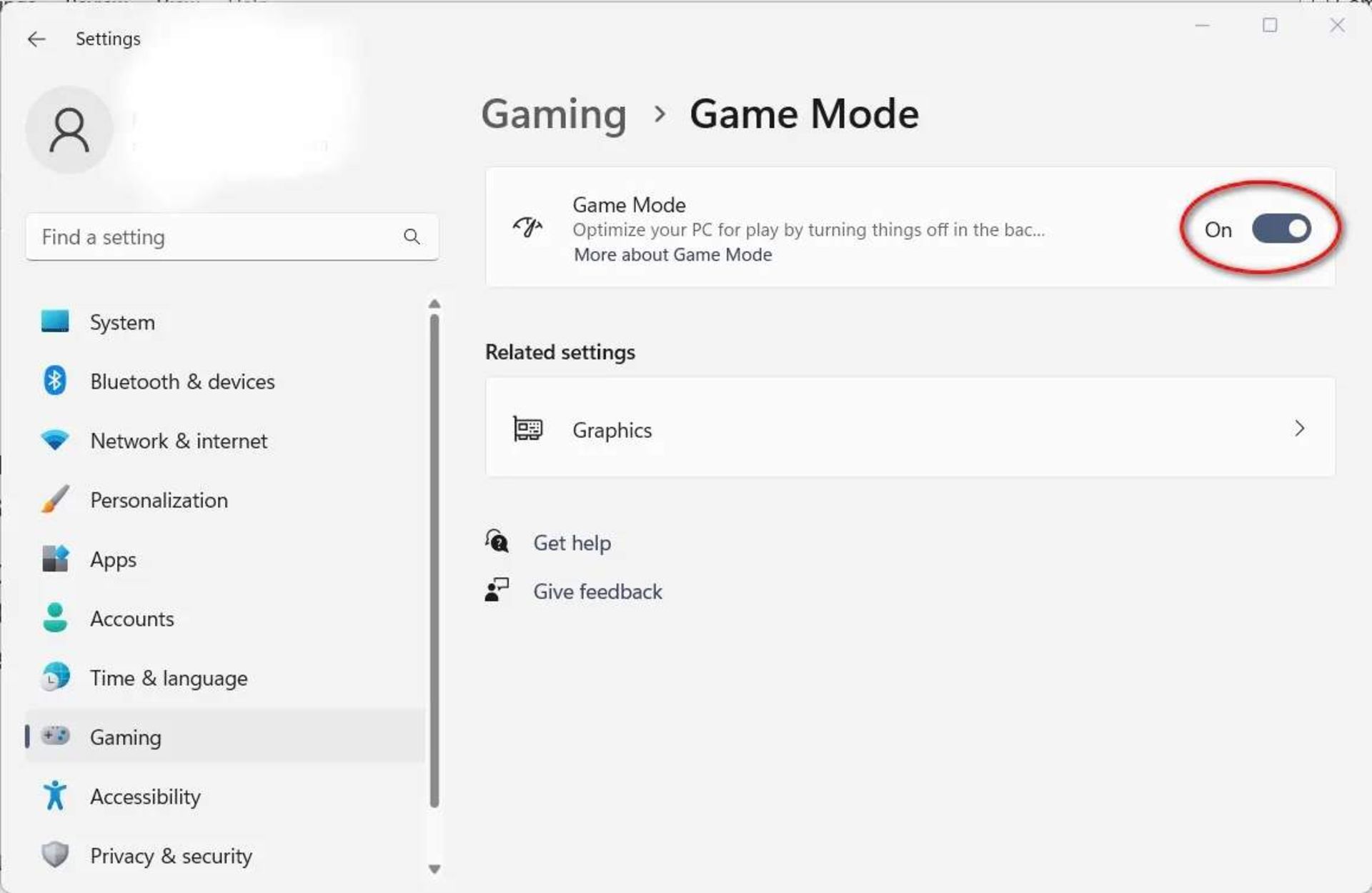Expand the Graphics settings chevron
This screenshot has width=1372, height=893.
[x=1299, y=429]
